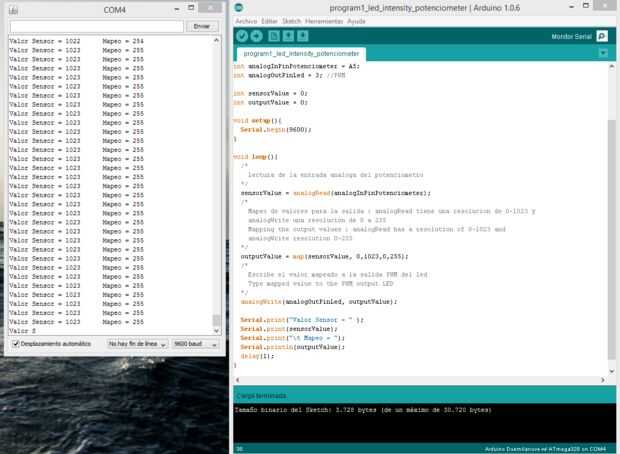620x454 pixels.
Task: Open the 9600 baud dropdown
Action: click(195, 344)
